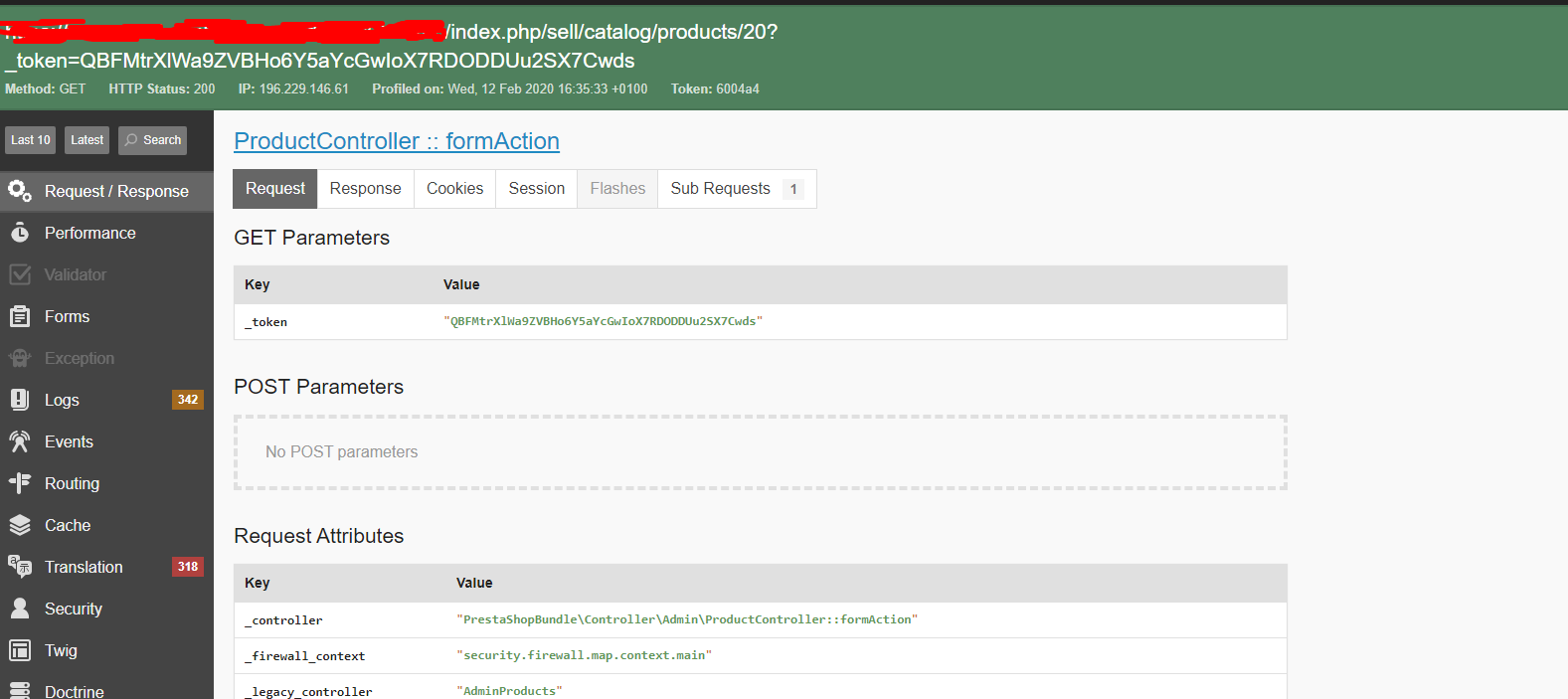Screen dimensions: 1568x699
Task: Click the _firewall_context key cell
Action: click(304, 656)
